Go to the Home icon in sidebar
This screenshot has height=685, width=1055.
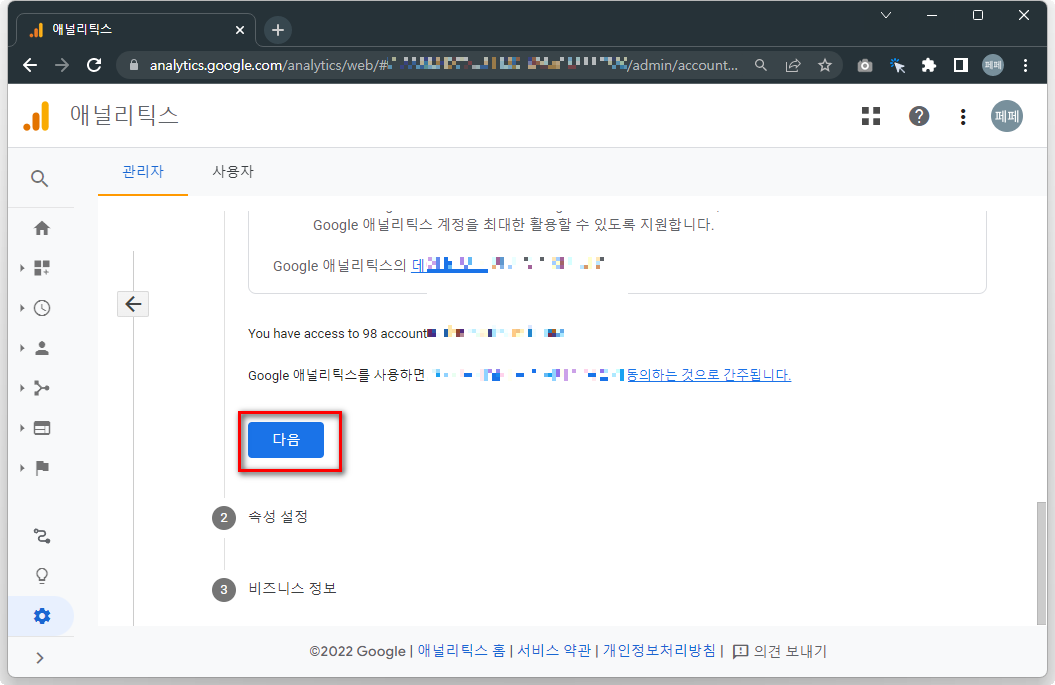coord(42,228)
